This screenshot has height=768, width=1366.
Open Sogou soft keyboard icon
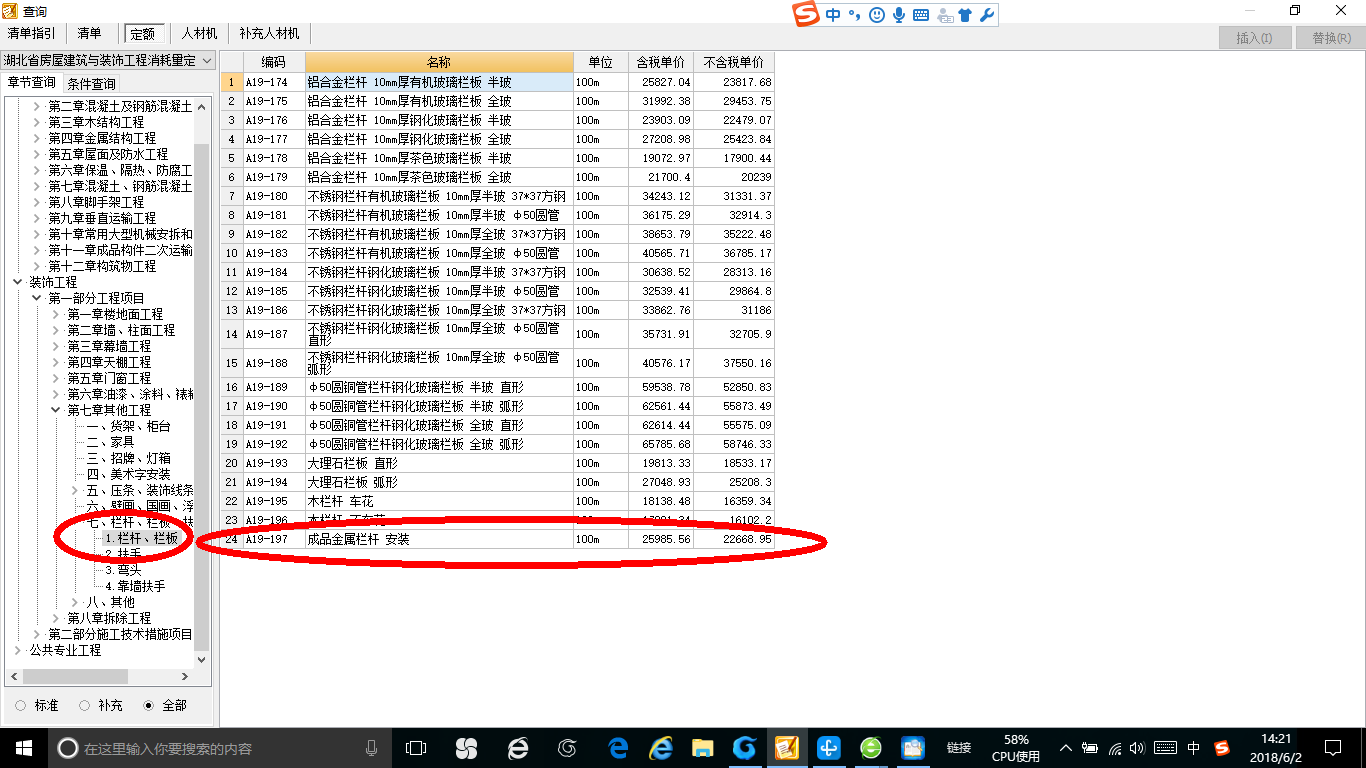click(x=920, y=15)
